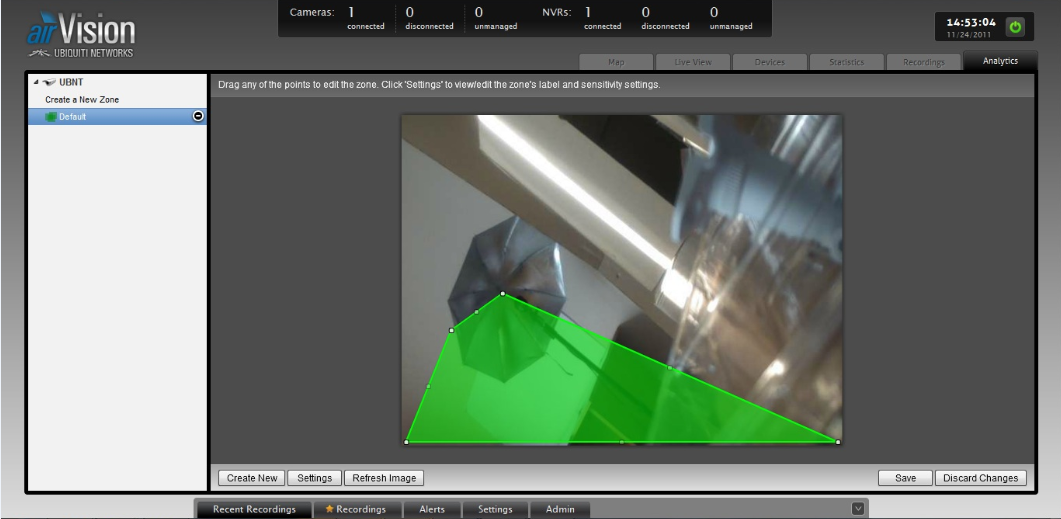Click the airVision logo

tap(80, 34)
